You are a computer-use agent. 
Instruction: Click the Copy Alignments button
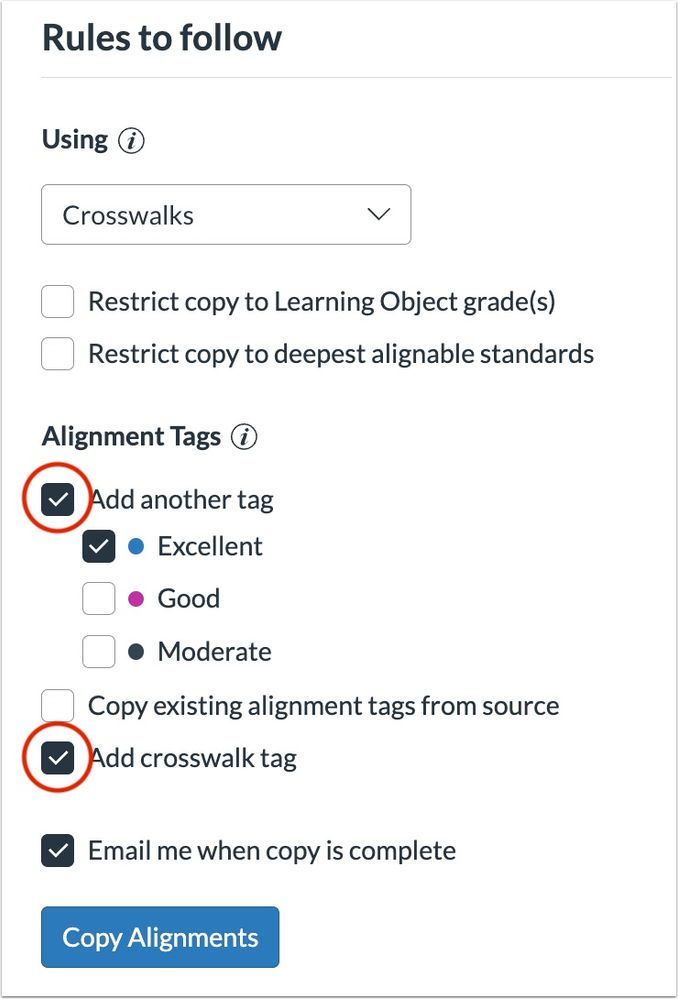160,937
